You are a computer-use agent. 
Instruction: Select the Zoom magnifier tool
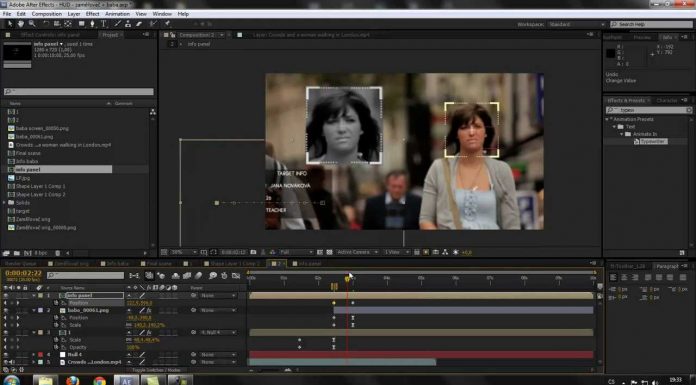32,24
